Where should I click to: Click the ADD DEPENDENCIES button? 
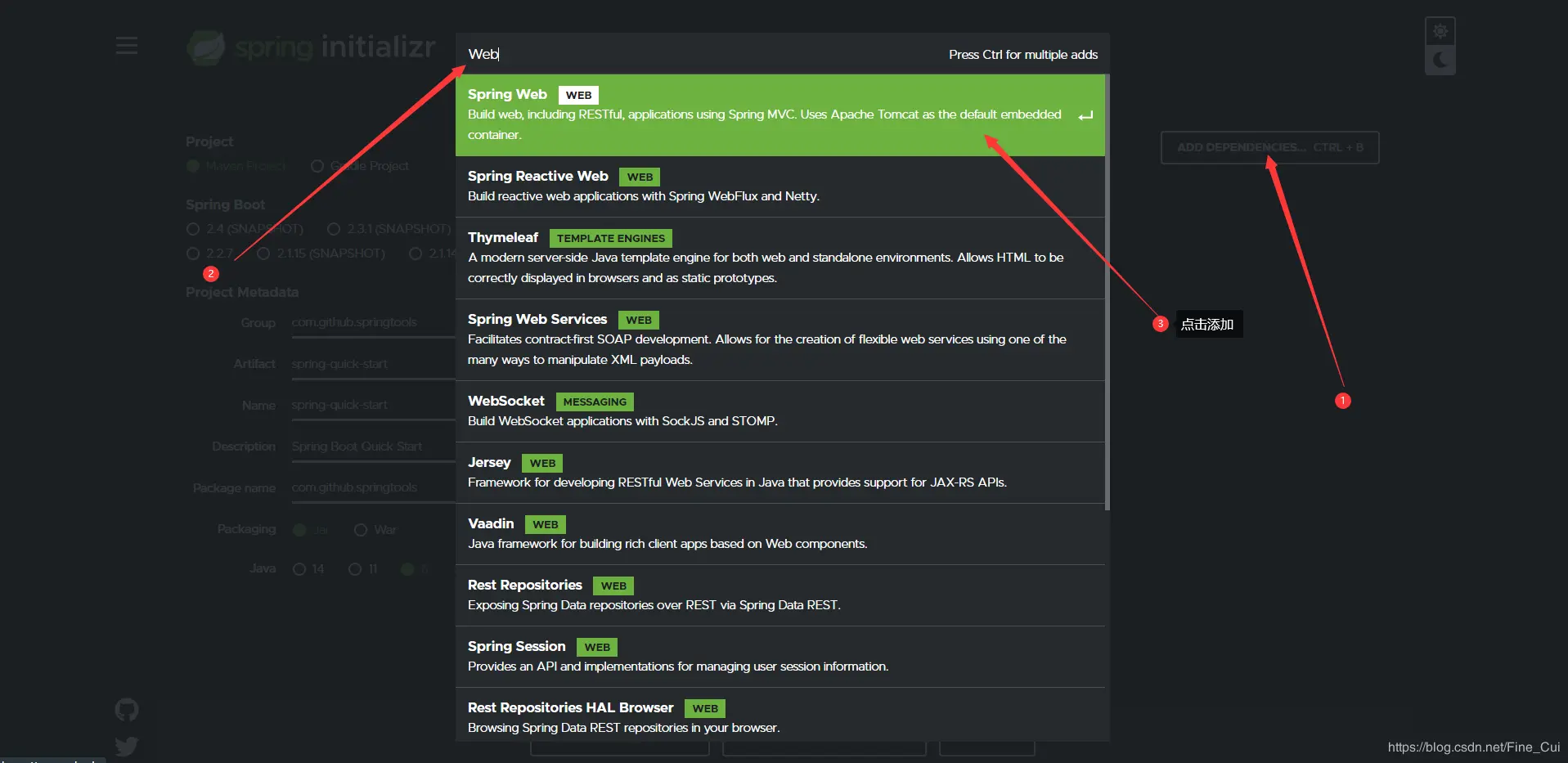[1269, 147]
